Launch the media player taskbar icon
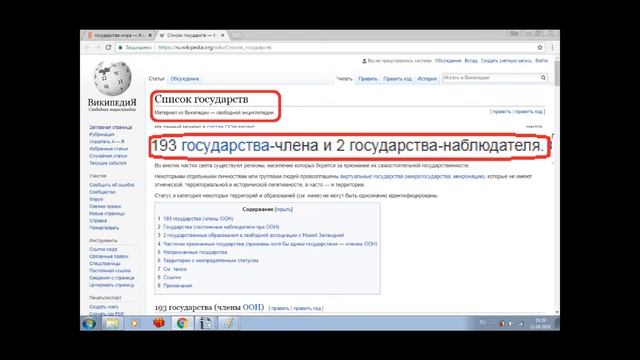 134,323
